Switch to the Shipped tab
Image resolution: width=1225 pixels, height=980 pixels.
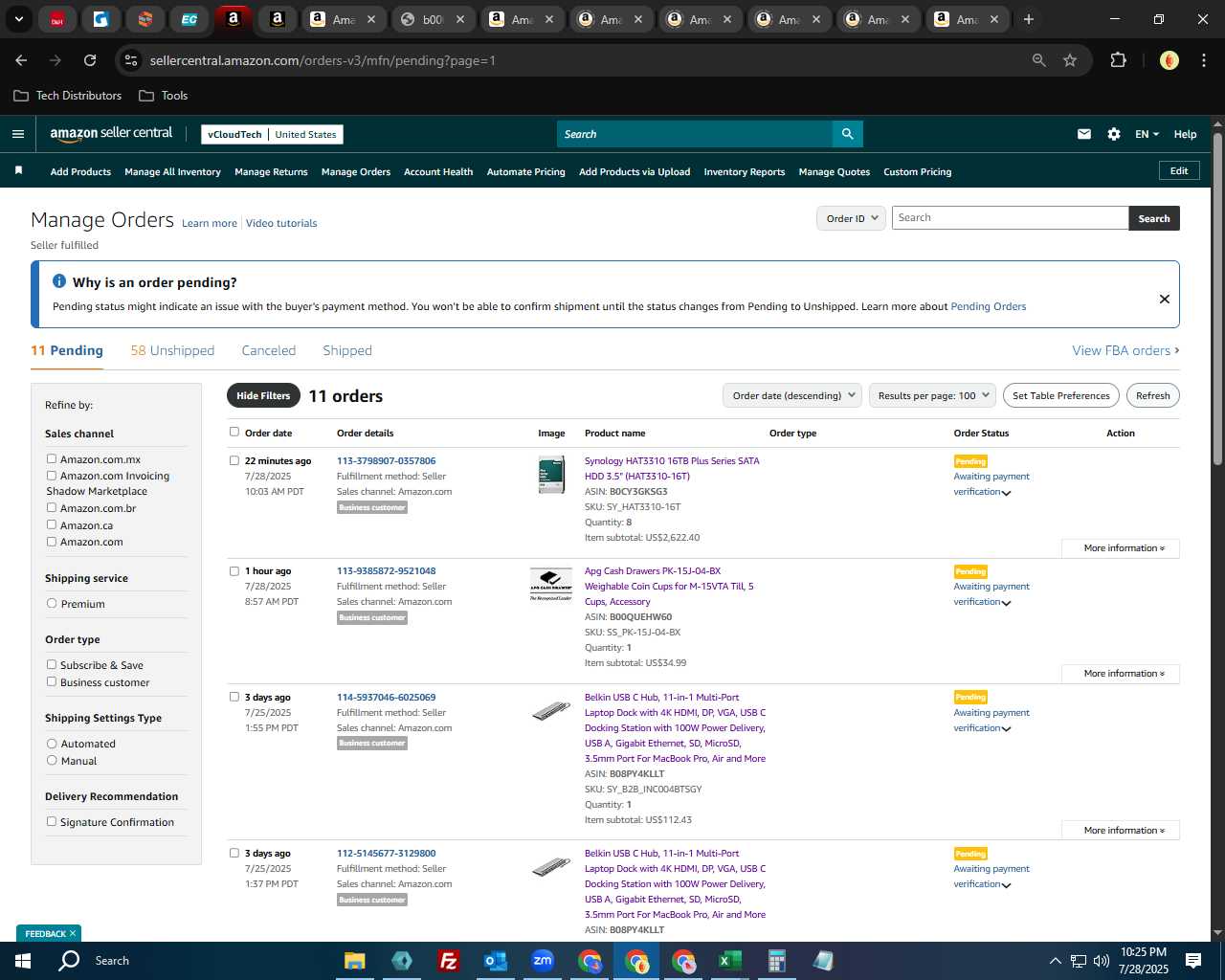pos(347,350)
